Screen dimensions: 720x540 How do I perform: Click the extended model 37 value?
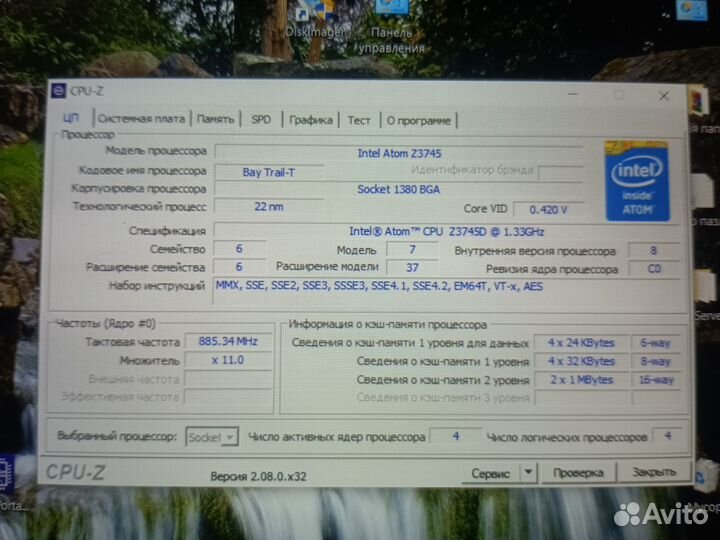[x=412, y=267]
